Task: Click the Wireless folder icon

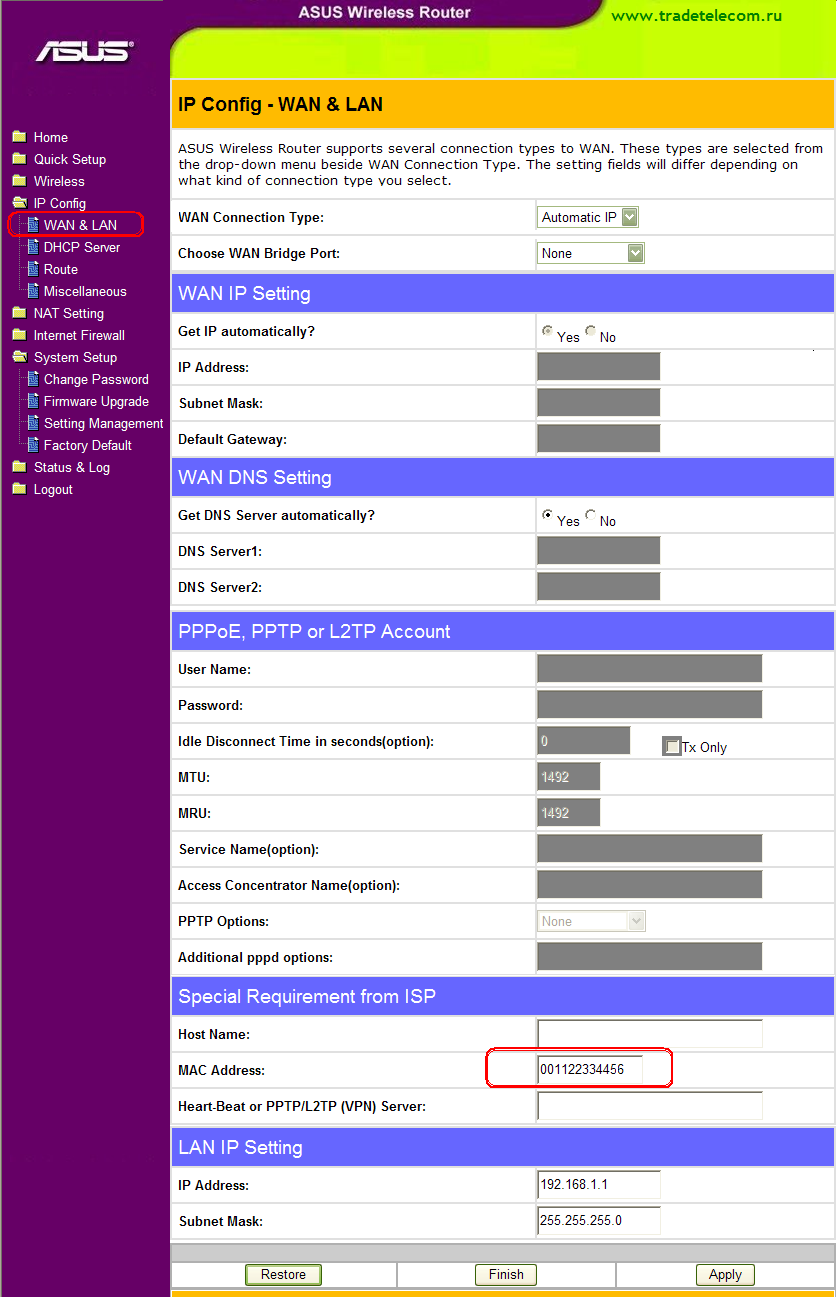Action: point(18,181)
